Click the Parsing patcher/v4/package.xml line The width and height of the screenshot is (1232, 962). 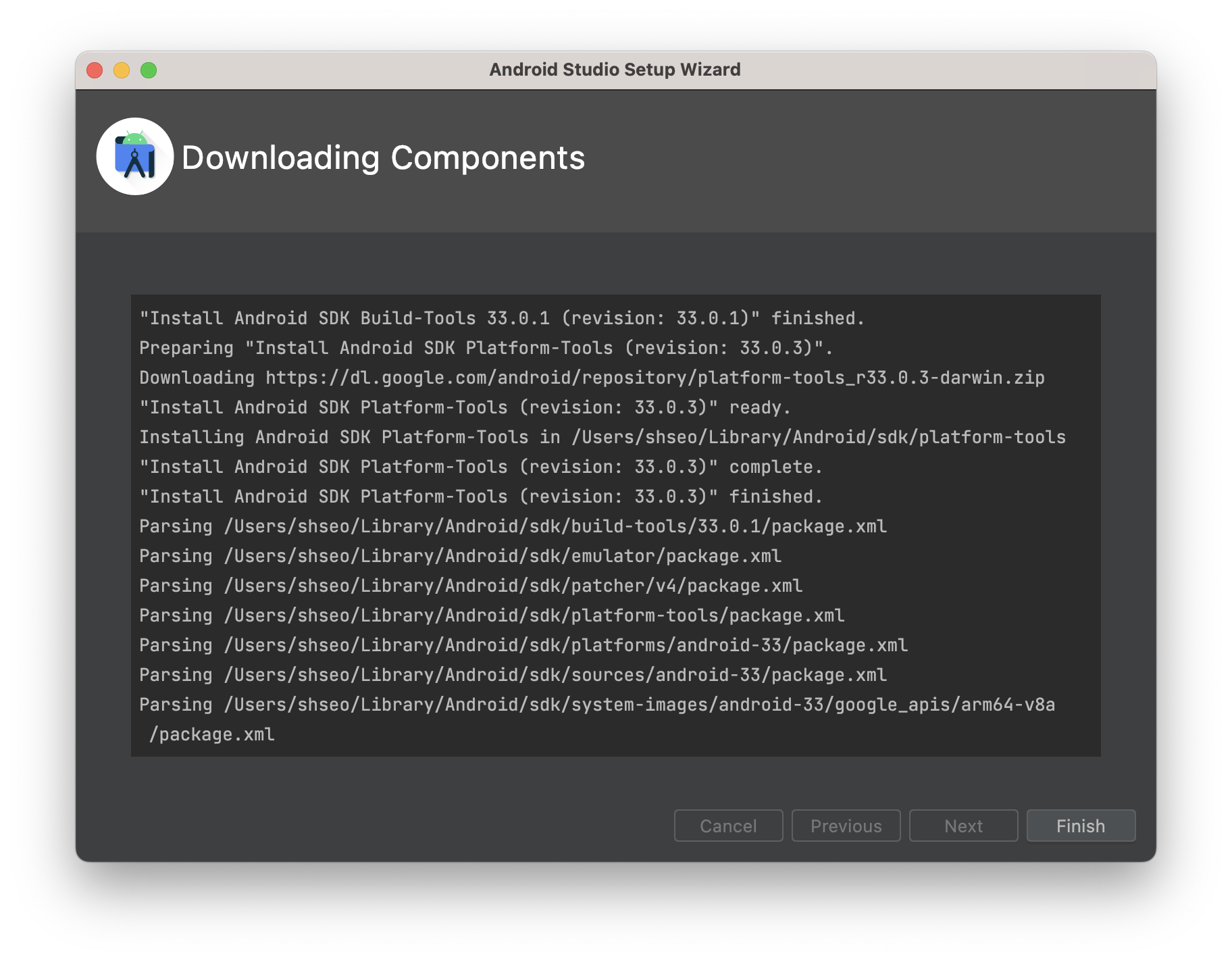point(471,586)
